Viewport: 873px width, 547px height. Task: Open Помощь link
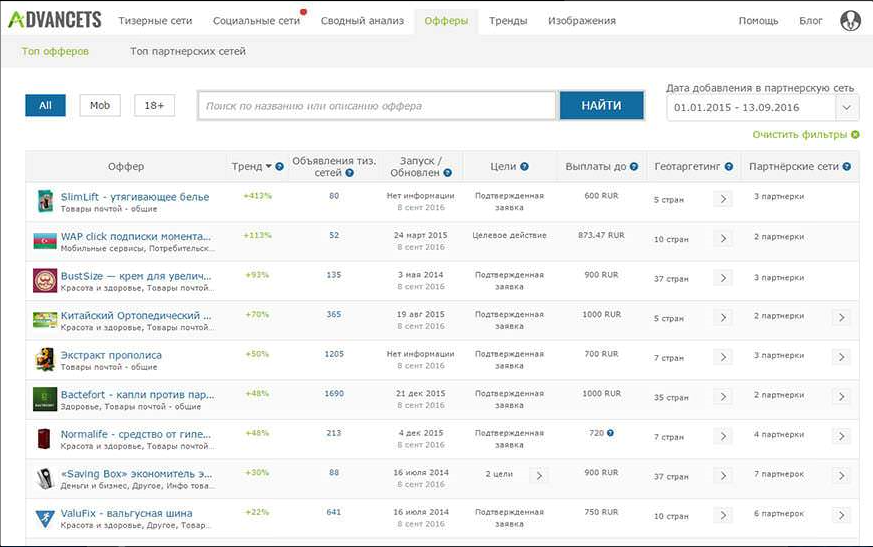point(758,21)
